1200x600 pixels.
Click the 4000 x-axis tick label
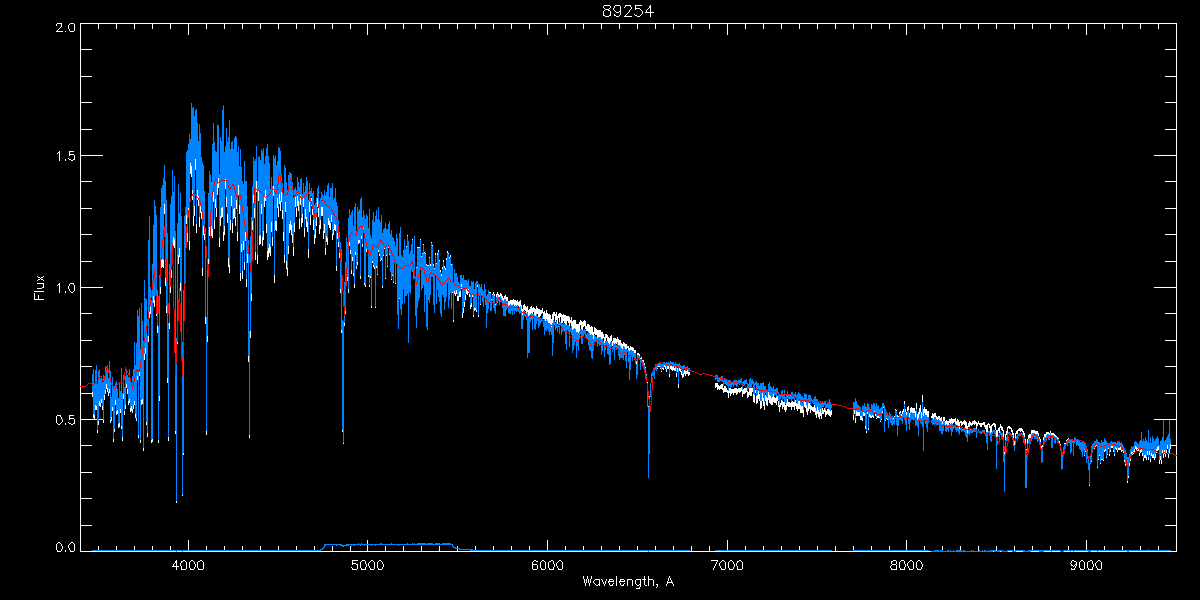click(x=188, y=564)
